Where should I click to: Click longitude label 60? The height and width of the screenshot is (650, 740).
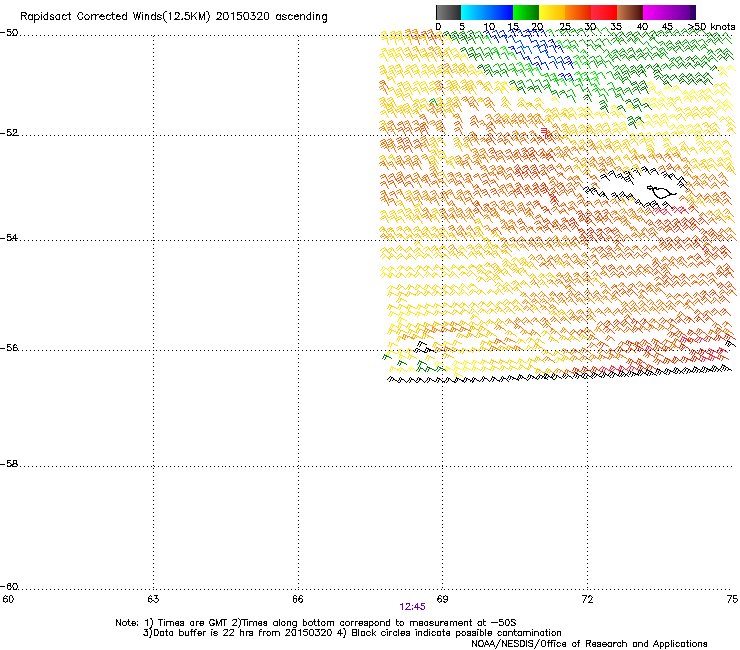[x=8, y=599]
